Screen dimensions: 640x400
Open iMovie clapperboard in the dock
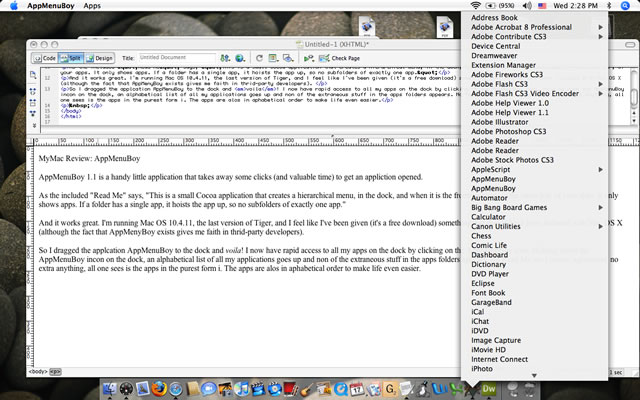[258, 389]
